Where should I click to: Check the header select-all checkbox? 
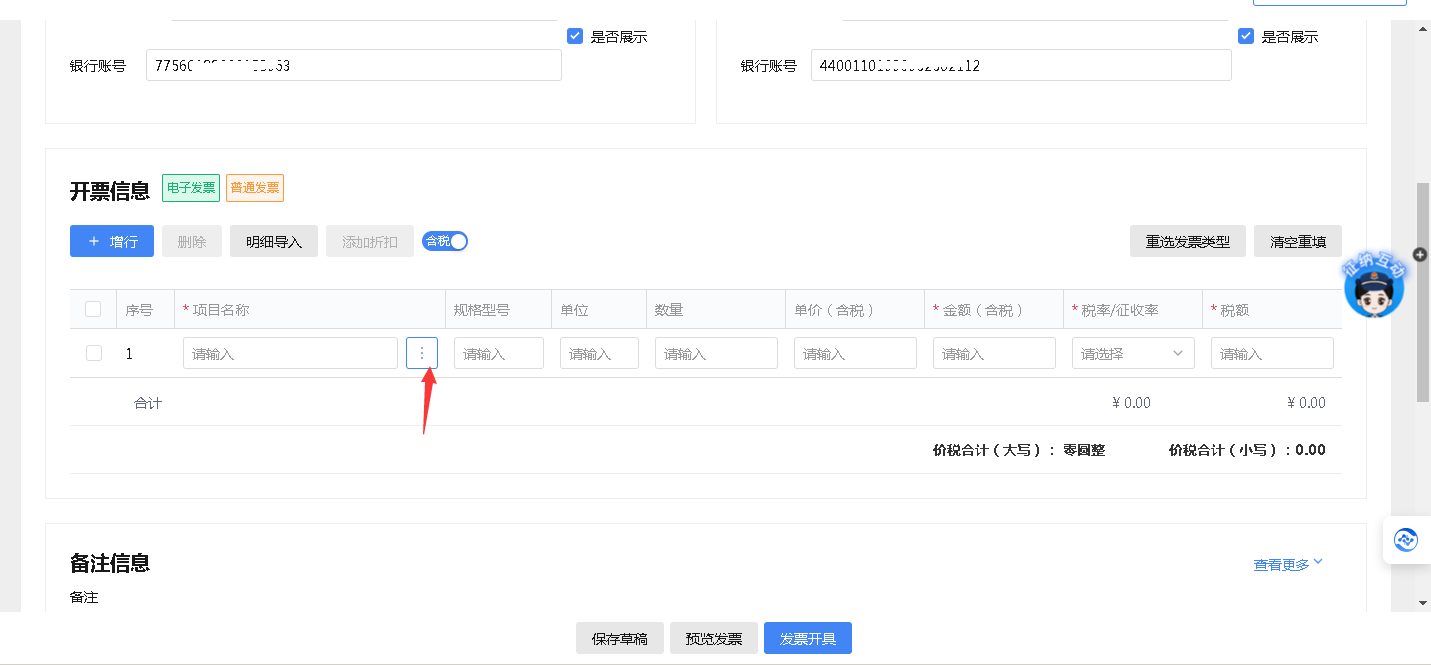click(93, 309)
